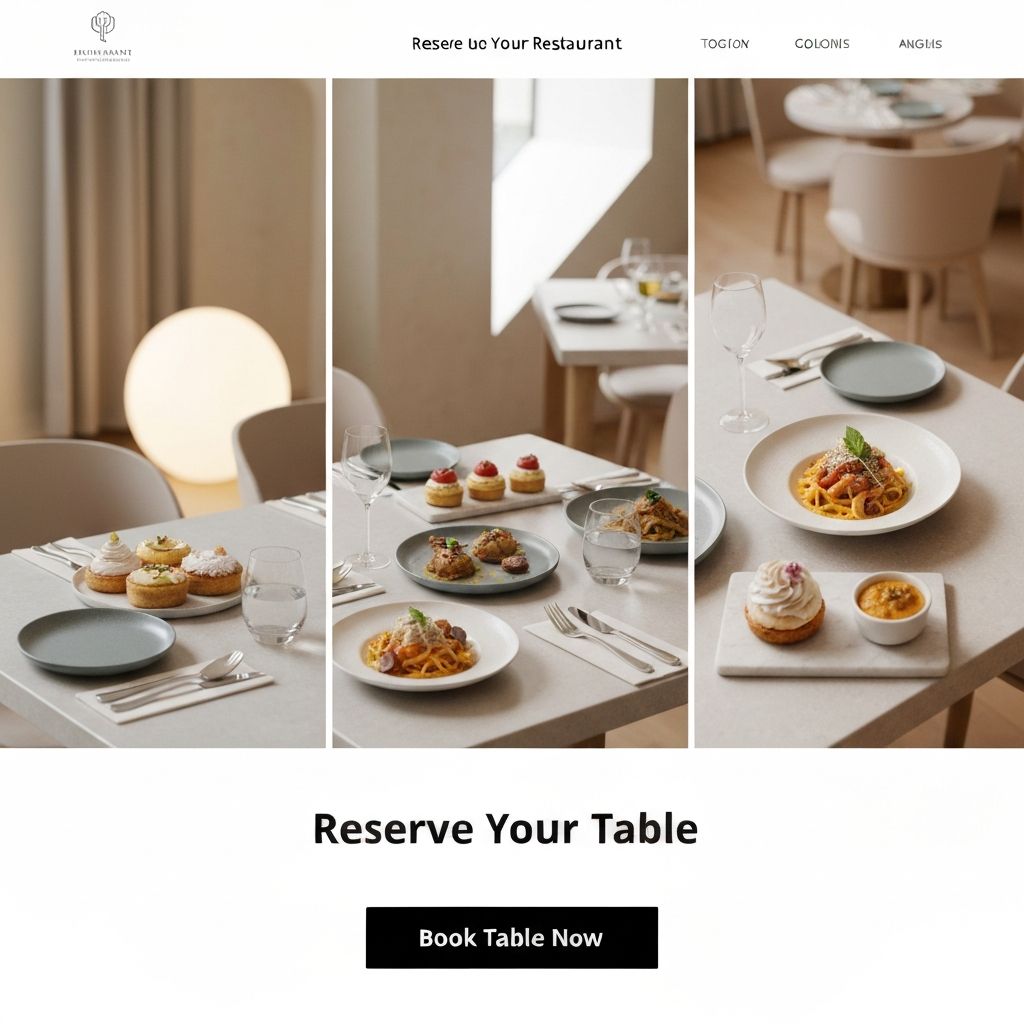Open the middle photo with the bright window

pyautogui.click(x=510, y=413)
